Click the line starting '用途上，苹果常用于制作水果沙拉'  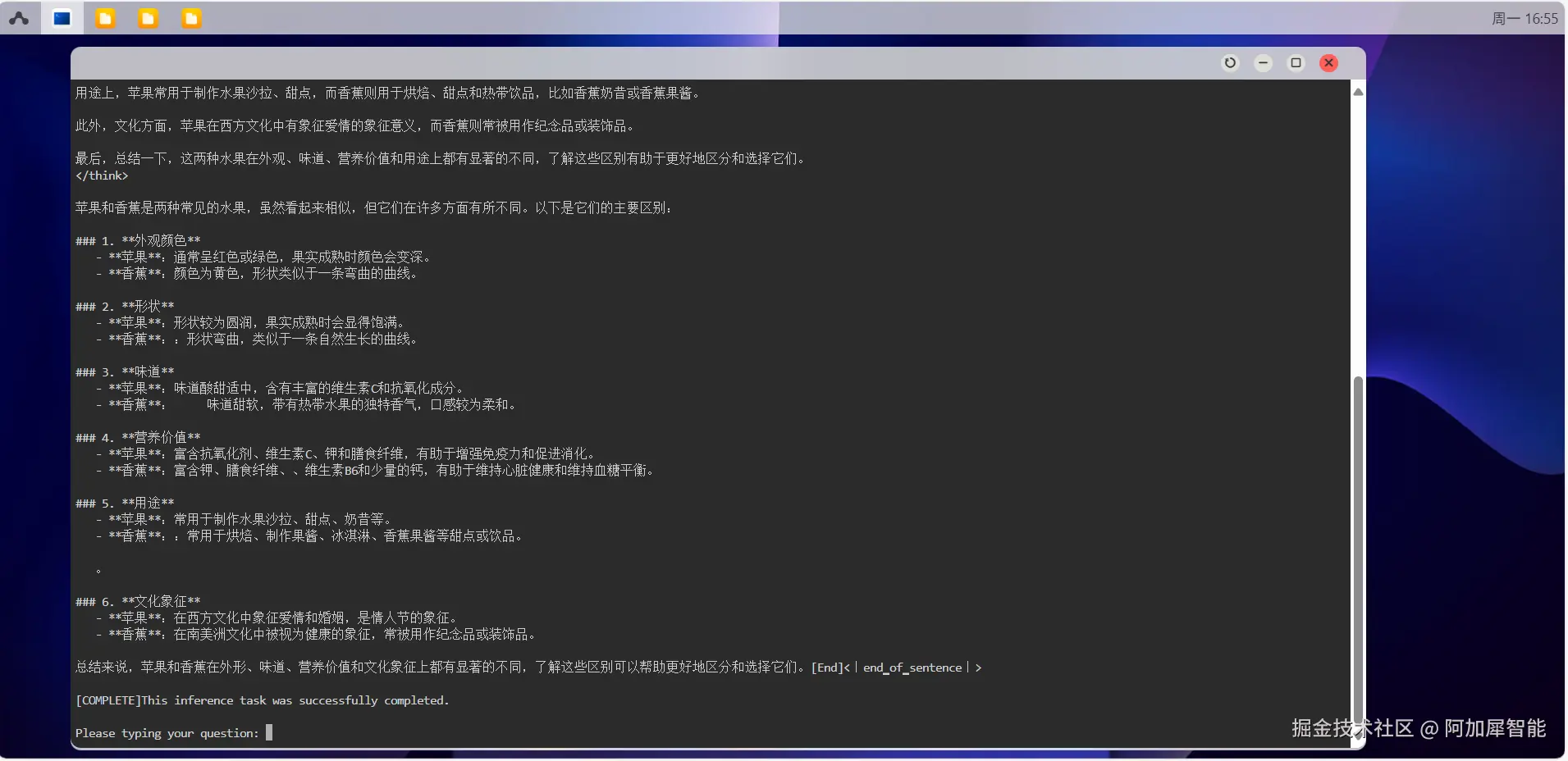click(389, 93)
